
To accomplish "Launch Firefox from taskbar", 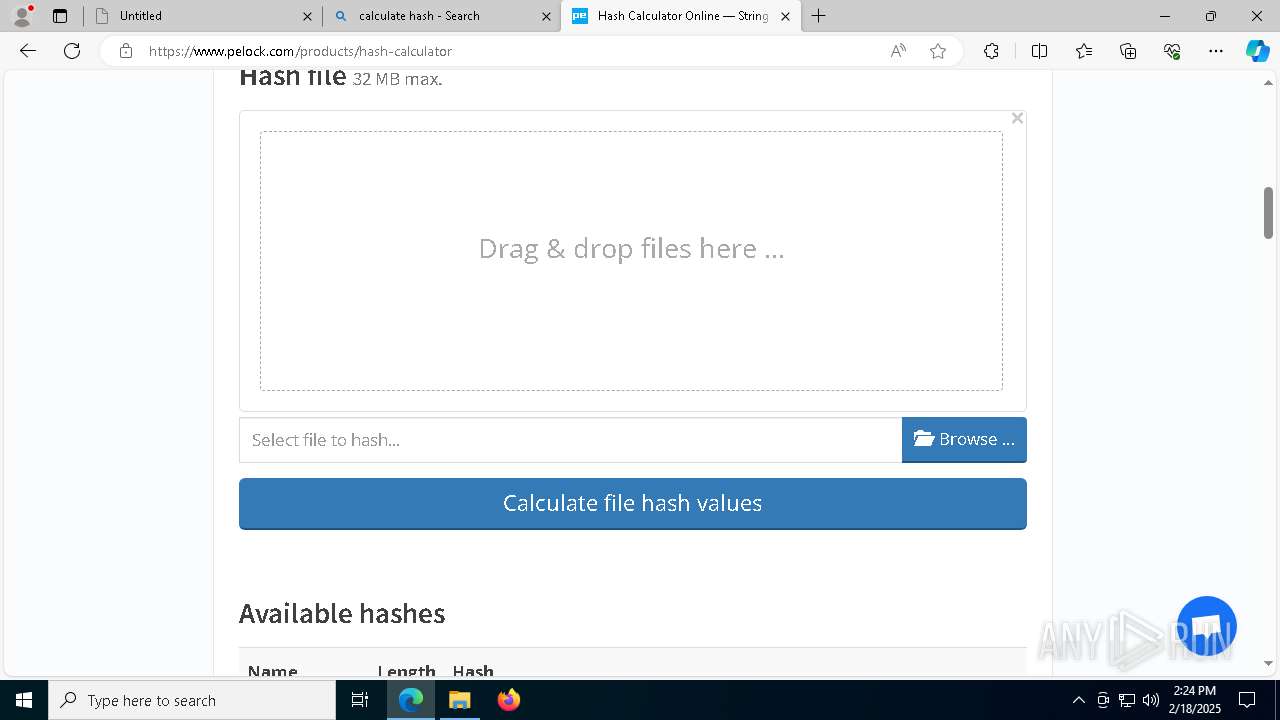I will pos(509,700).
